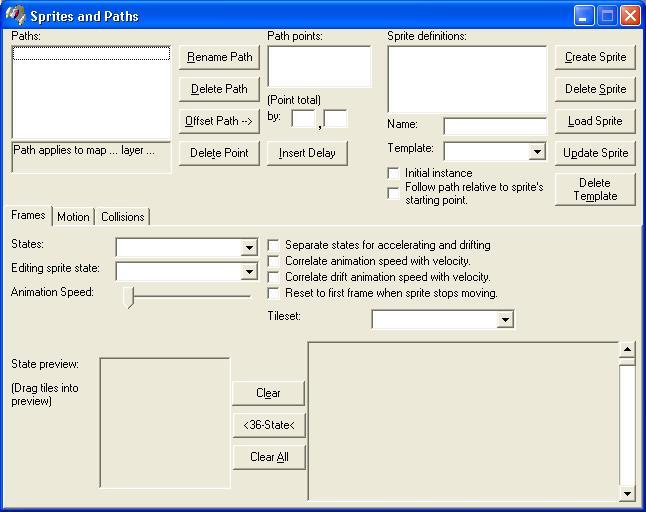This screenshot has width=646, height=512.
Task: Check Separate states for accelerating and drifting
Action: click(273, 245)
